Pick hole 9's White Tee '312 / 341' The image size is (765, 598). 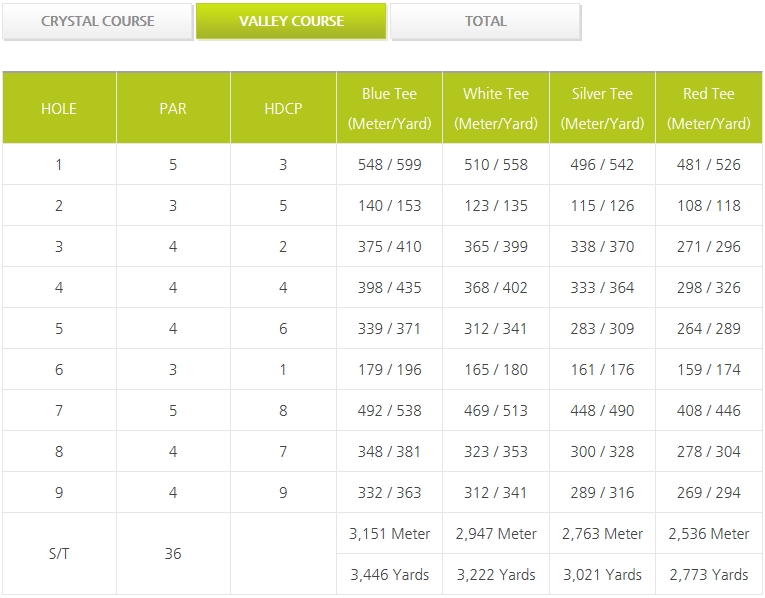[x=496, y=493]
